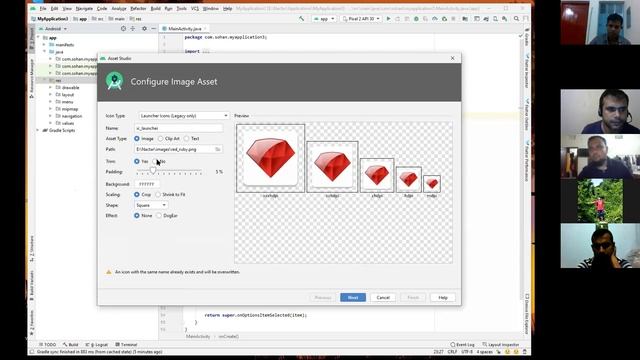The height and width of the screenshot is (360, 640).
Task: Open the Layout Inspector
Action: [x=501, y=344]
